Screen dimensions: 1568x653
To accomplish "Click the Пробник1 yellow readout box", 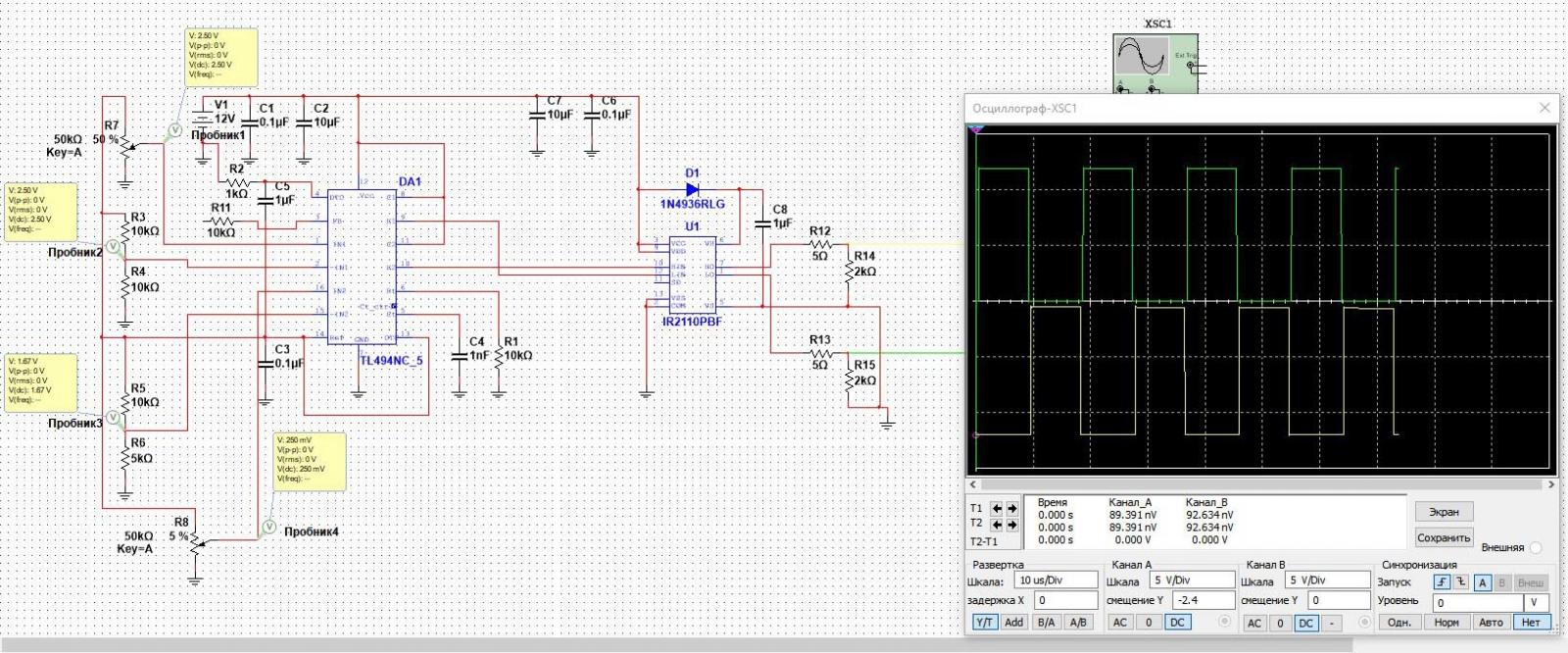I will (x=222, y=57).
